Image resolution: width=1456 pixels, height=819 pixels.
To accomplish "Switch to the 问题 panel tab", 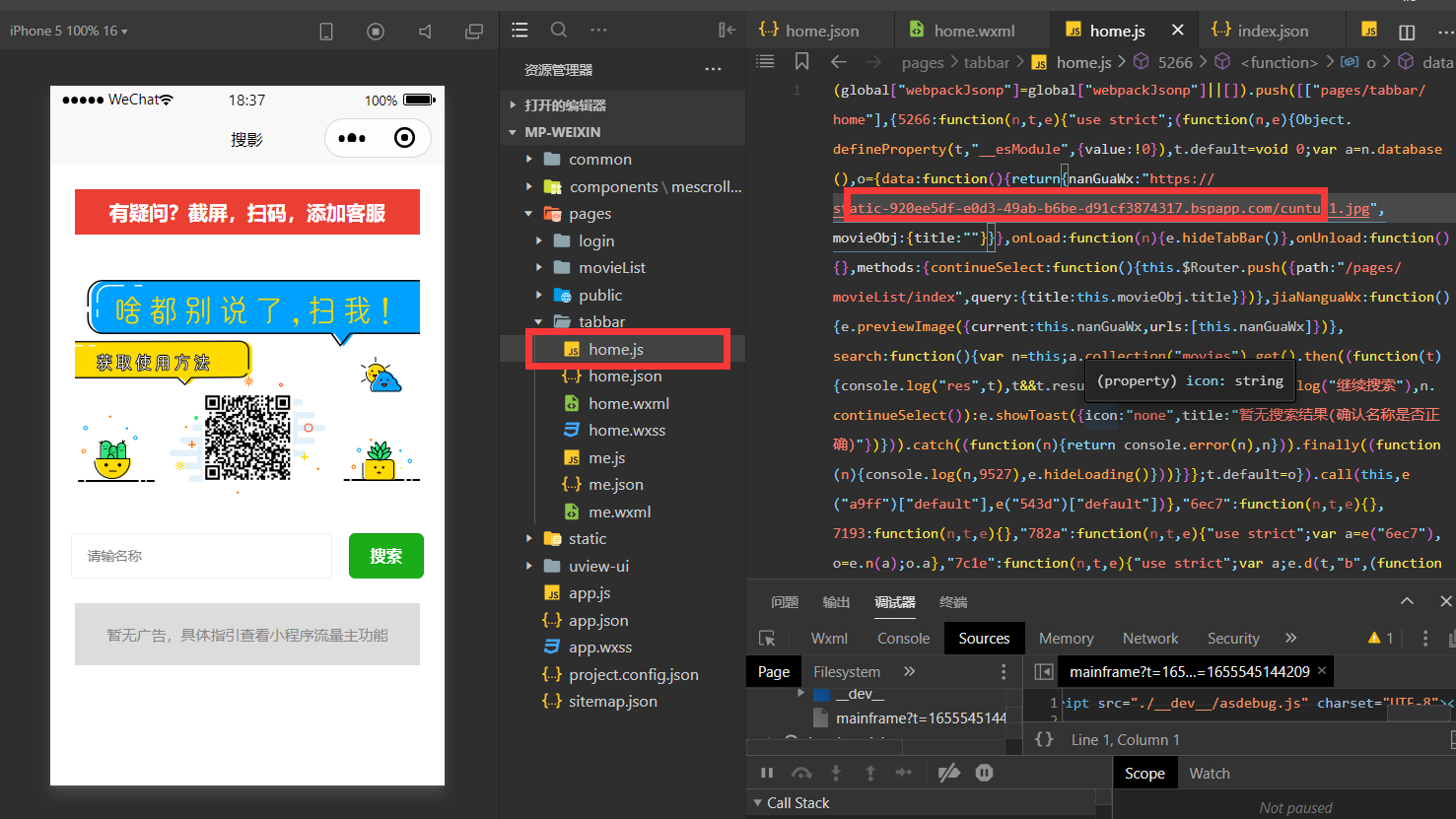I will coord(785,602).
